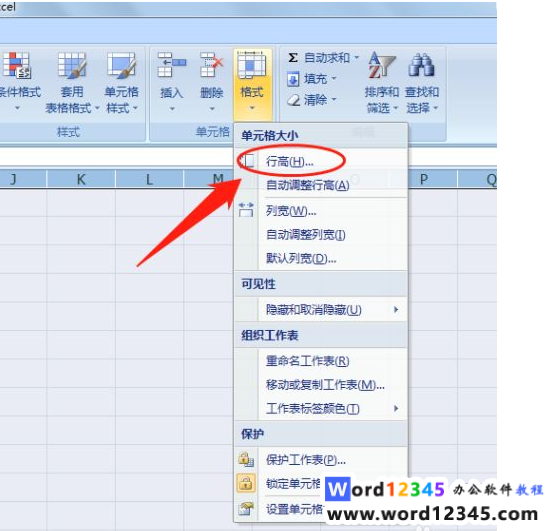This screenshot has width=548, height=531.
Task: Expand the 表格格式 dropdown arrow
Action: (97, 108)
